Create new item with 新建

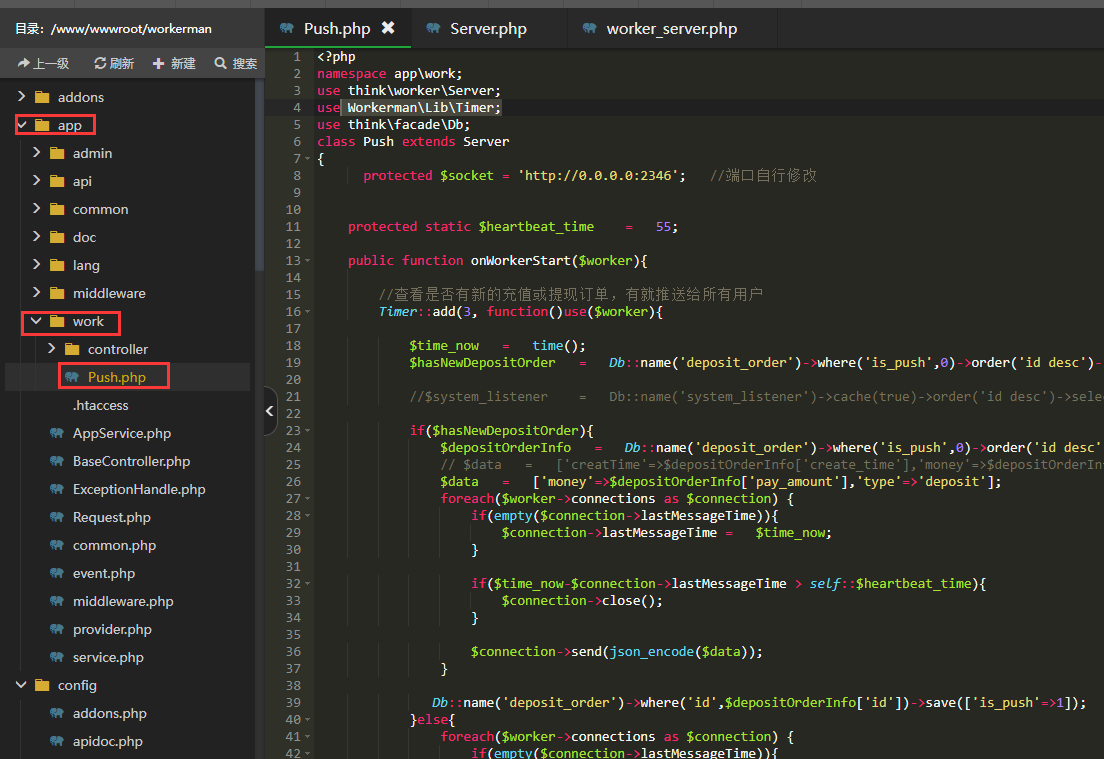[175, 63]
